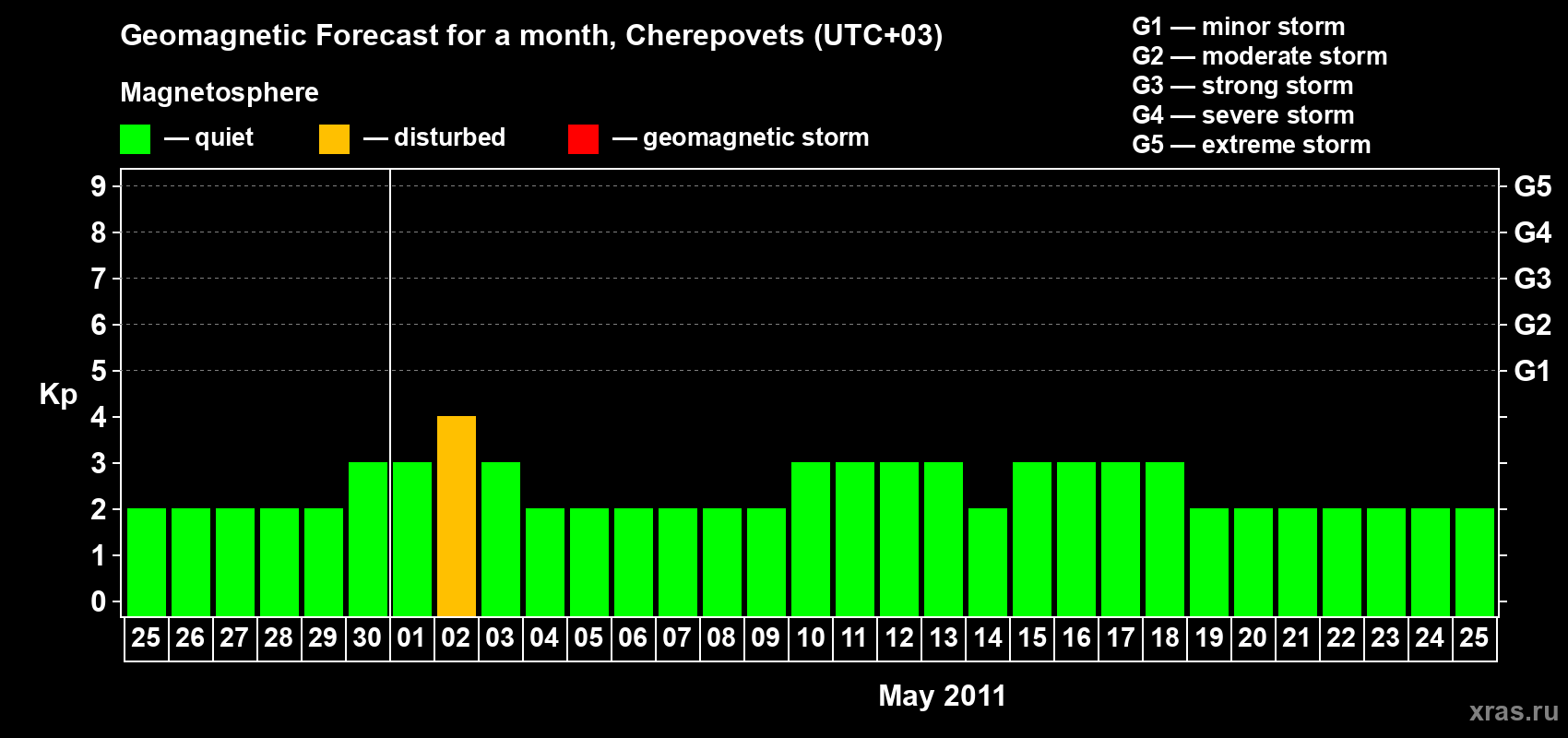Select the green bar above date 01
Viewport: 1568px width, 738px height.
tap(412, 539)
